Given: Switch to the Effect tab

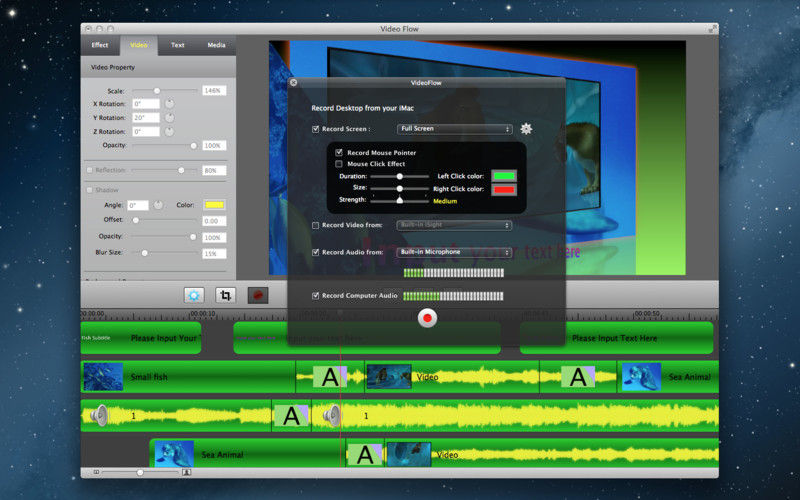Looking at the screenshot, I should (100, 45).
